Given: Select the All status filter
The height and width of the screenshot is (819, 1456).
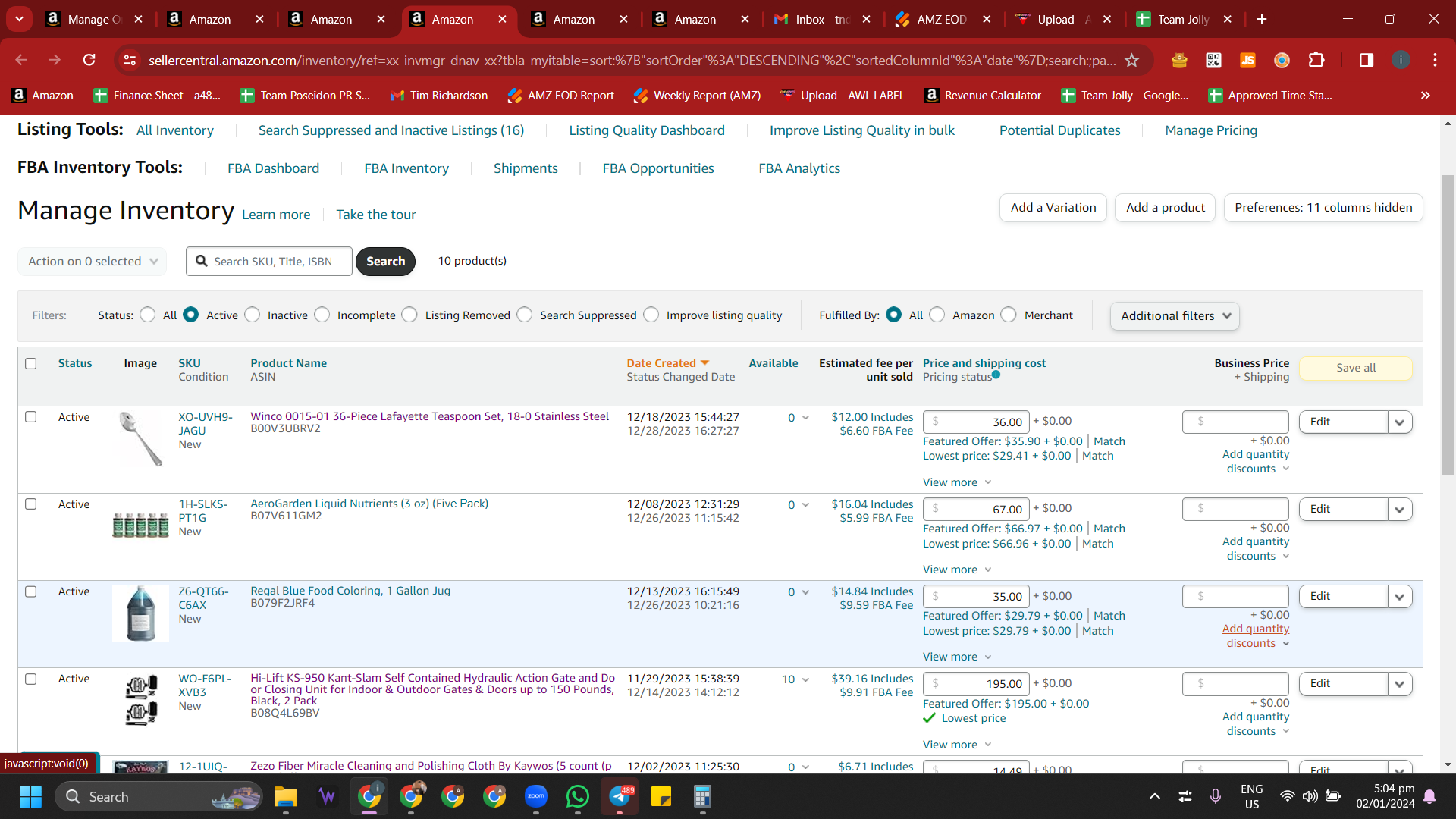Looking at the screenshot, I should pos(148,315).
